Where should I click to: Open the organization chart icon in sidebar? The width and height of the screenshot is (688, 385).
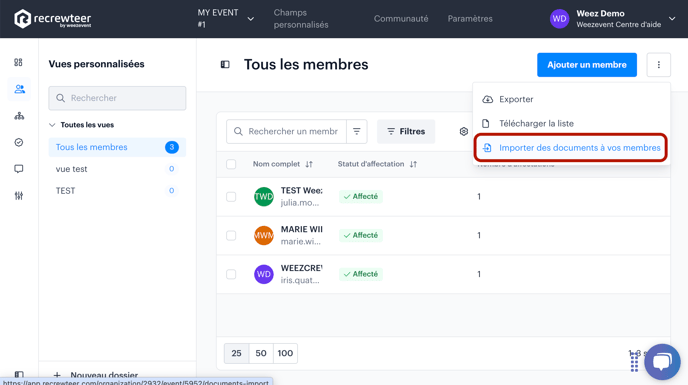[19, 116]
